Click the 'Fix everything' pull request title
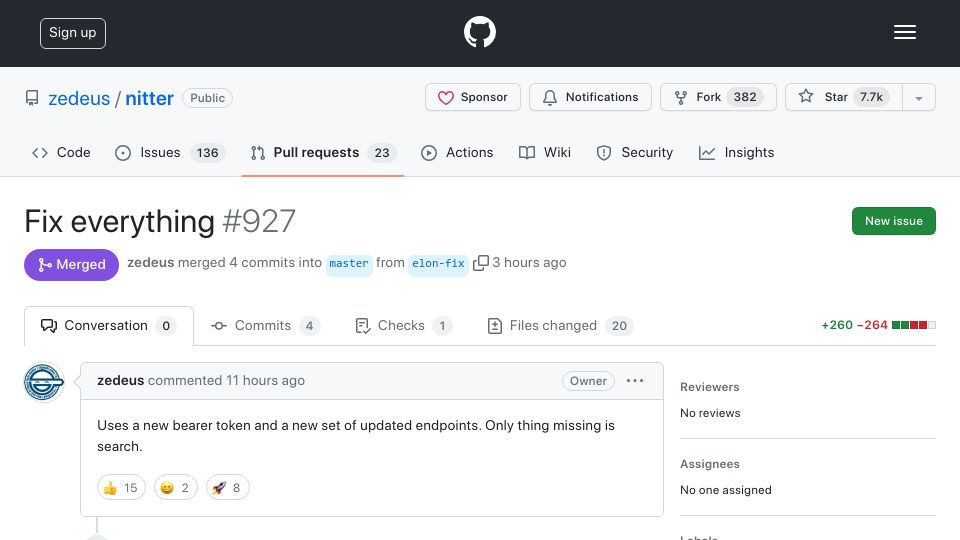The width and height of the screenshot is (960, 540). point(119,221)
